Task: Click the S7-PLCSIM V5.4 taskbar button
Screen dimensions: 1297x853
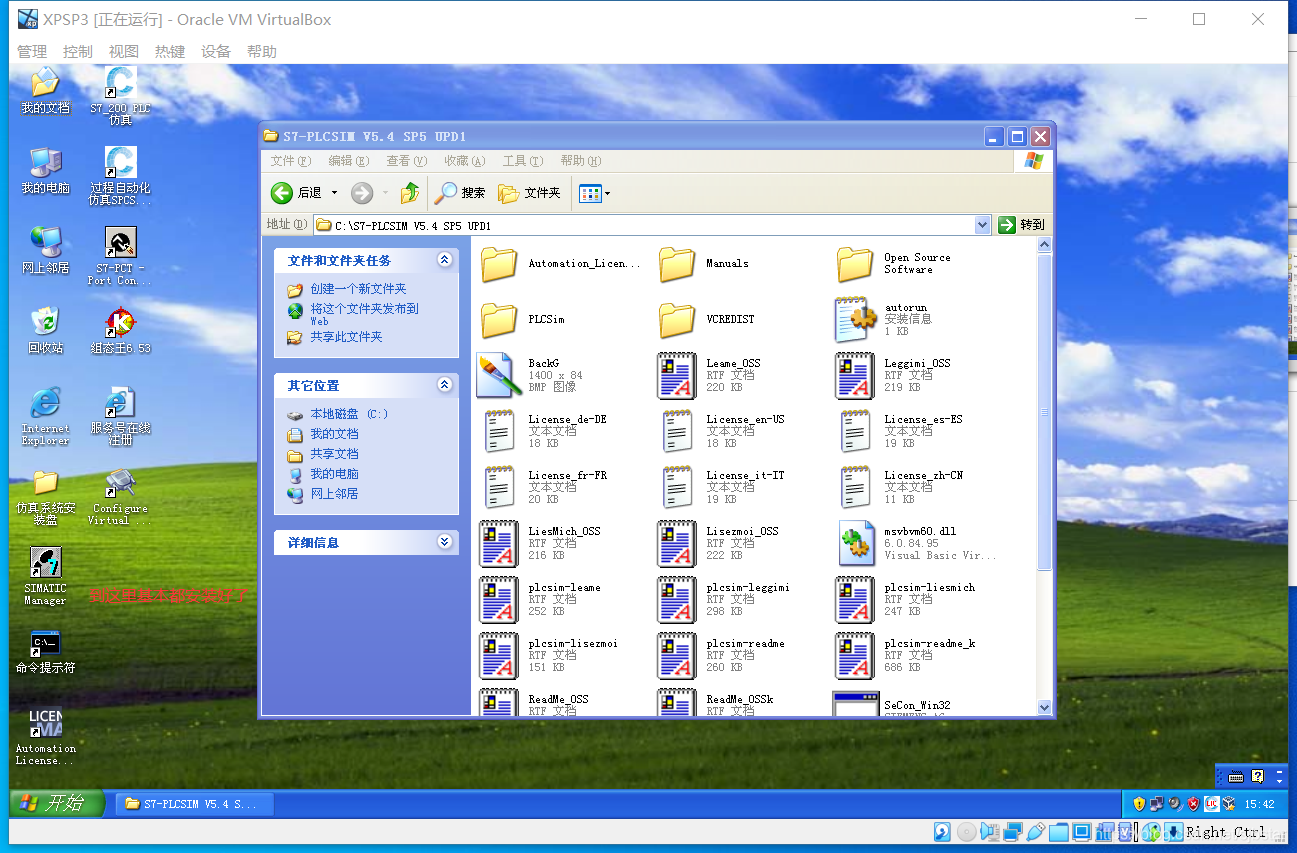Action: (x=195, y=804)
